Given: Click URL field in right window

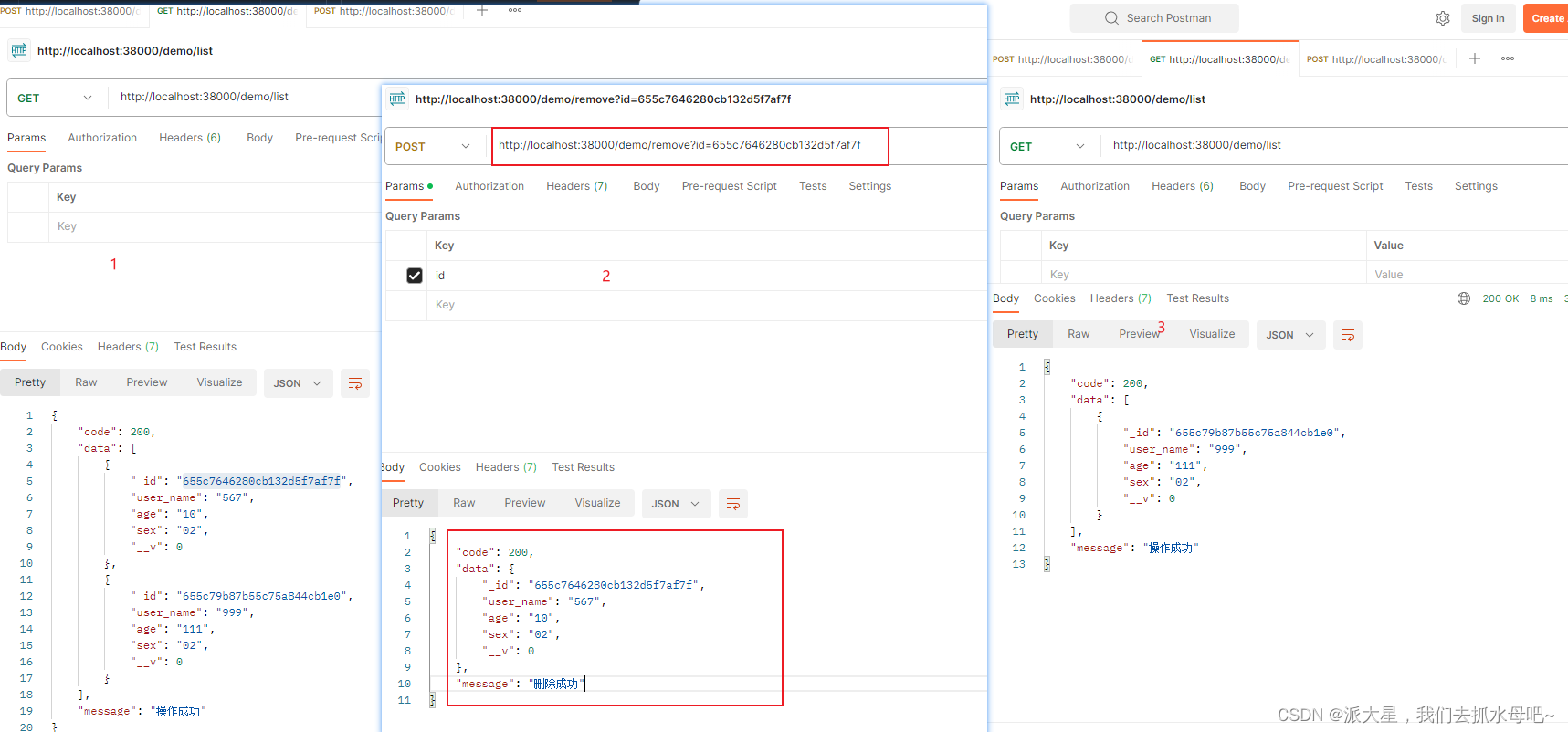Looking at the screenshot, I should coord(1335,146).
